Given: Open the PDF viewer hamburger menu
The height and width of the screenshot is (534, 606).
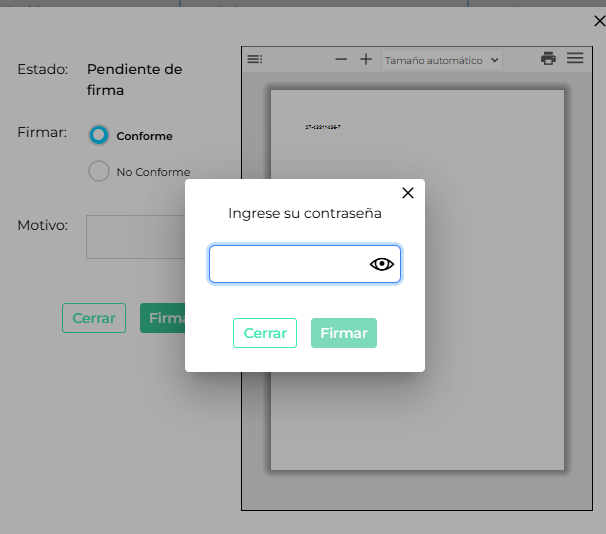Looking at the screenshot, I should (x=575, y=58).
